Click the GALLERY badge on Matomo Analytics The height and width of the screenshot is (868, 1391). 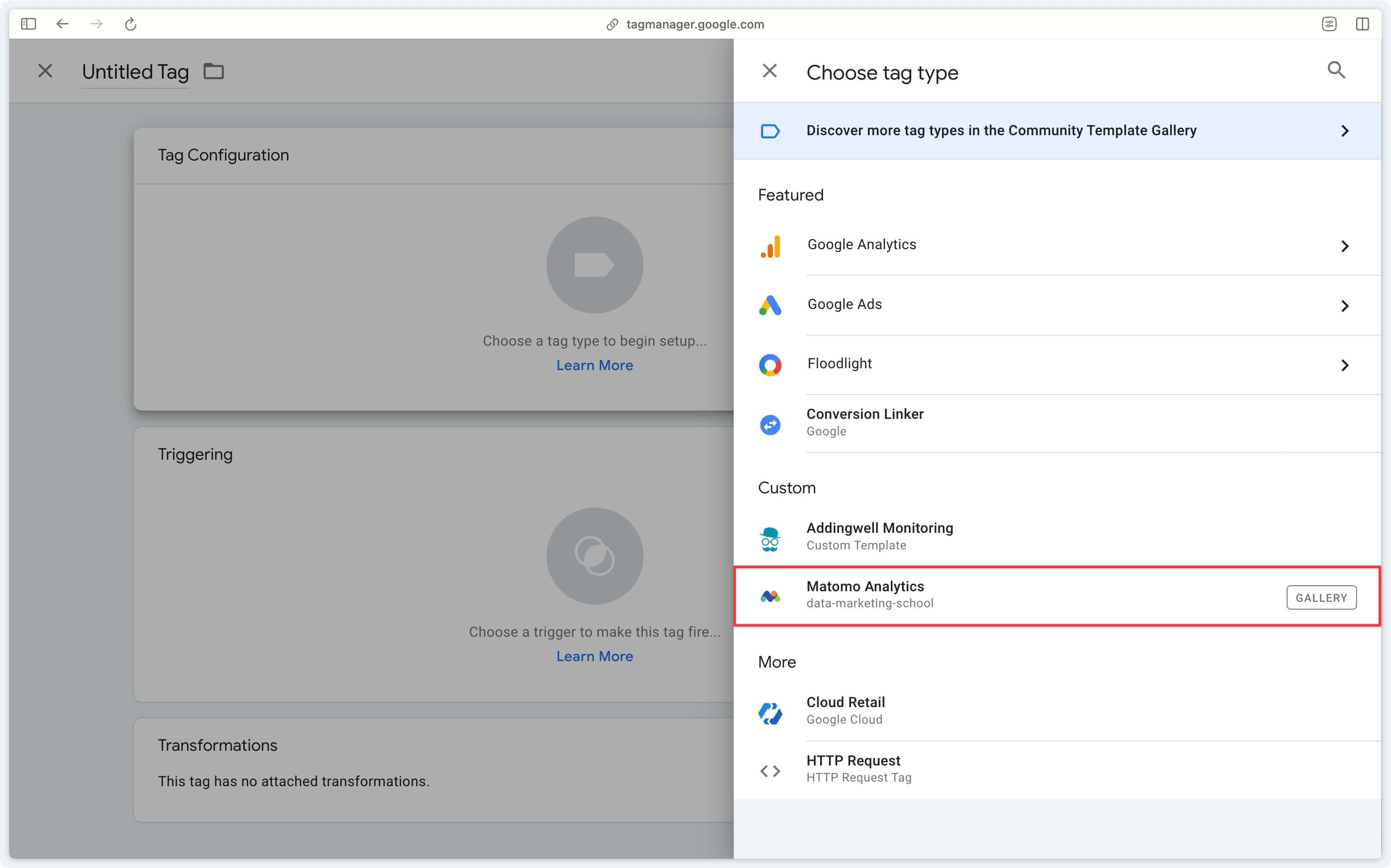pos(1321,598)
